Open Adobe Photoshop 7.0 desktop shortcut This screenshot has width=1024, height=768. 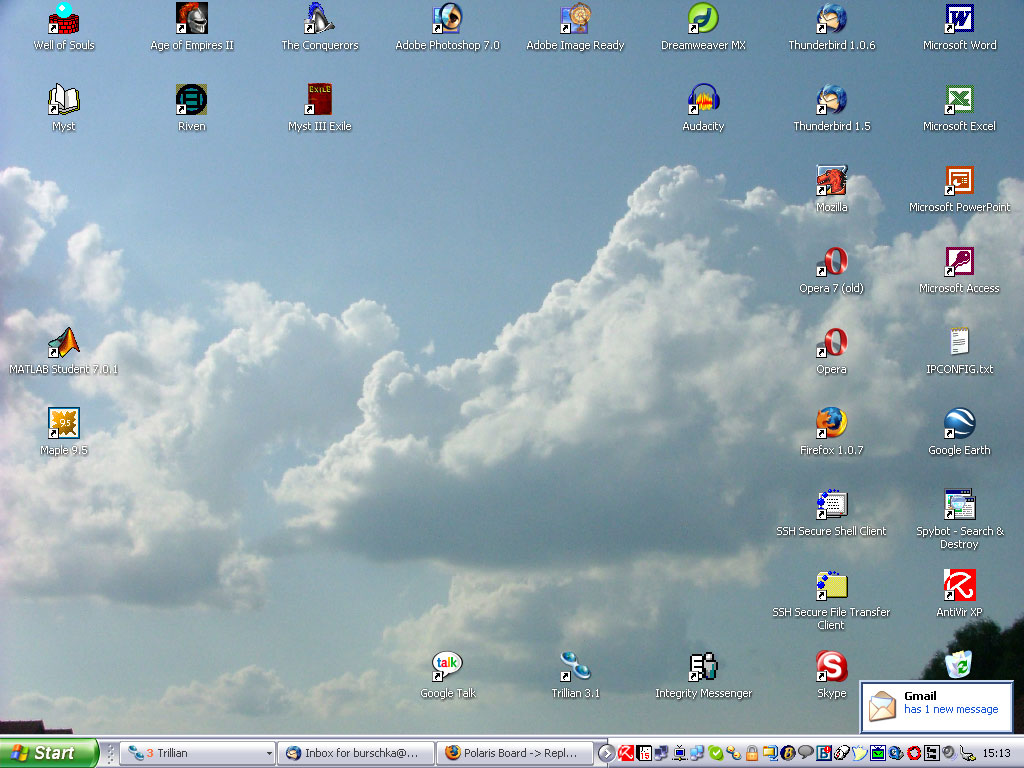[x=447, y=19]
